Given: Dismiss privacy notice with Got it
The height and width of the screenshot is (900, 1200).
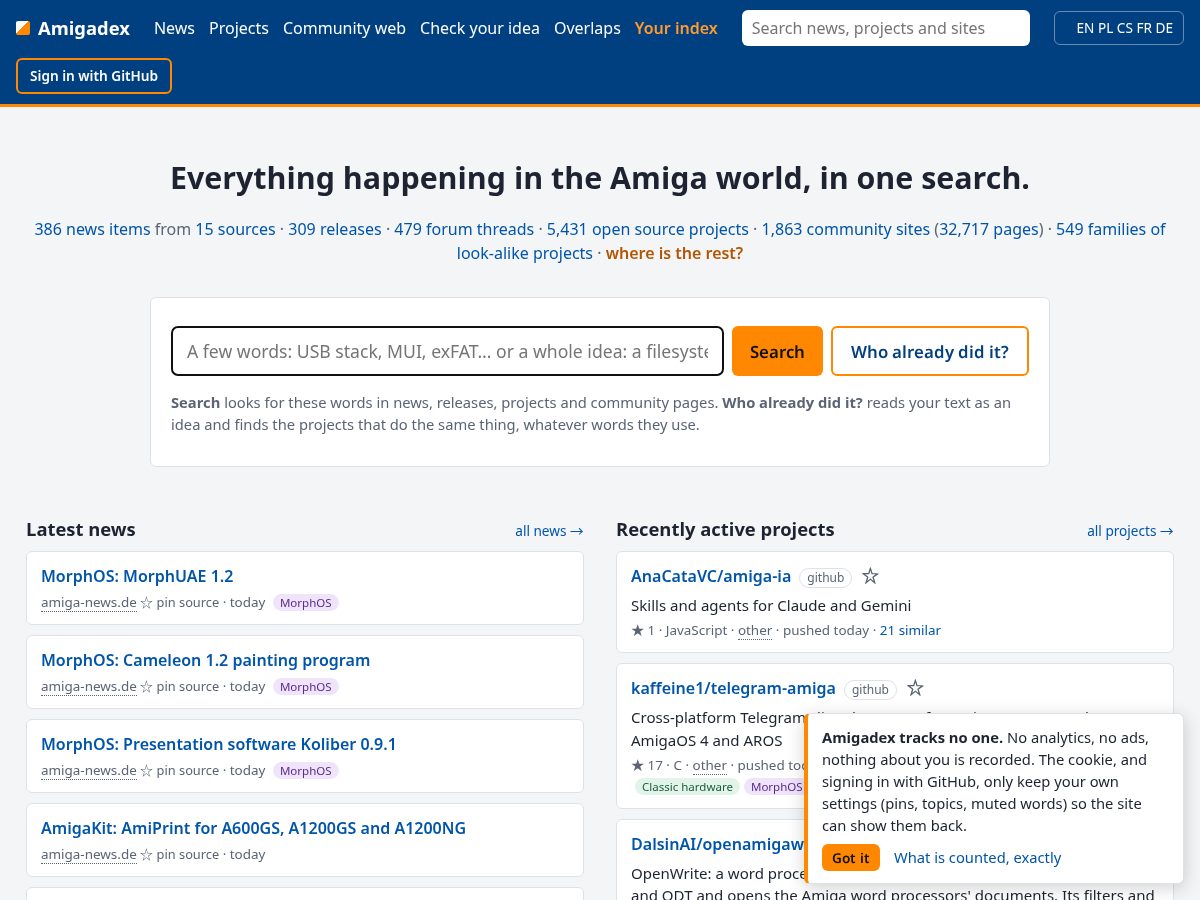Looking at the screenshot, I should (851, 858).
